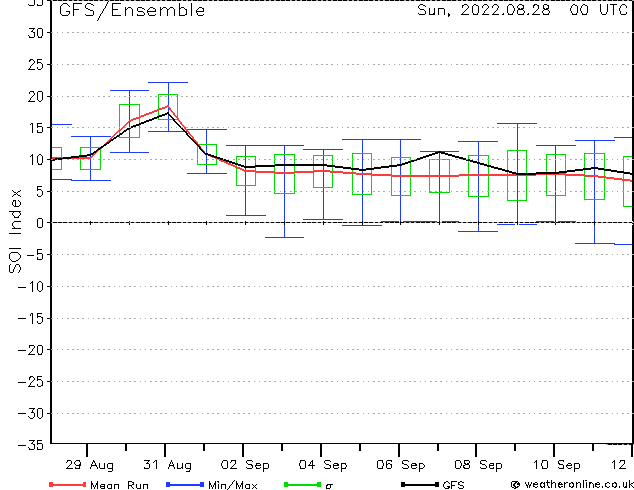Click the SOI Index axis label

click(x=15, y=231)
